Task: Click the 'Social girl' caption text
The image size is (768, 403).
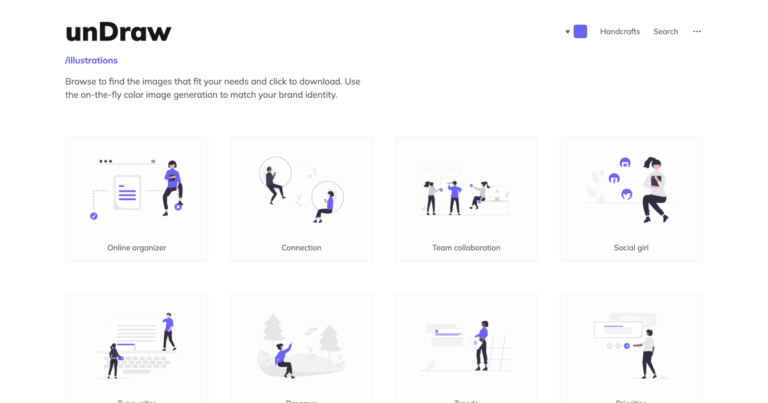Action: pyautogui.click(x=631, y=247)
